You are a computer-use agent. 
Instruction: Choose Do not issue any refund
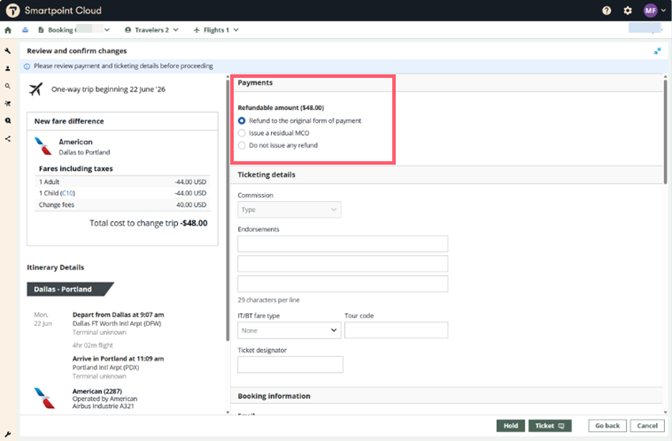coord(242,146)
